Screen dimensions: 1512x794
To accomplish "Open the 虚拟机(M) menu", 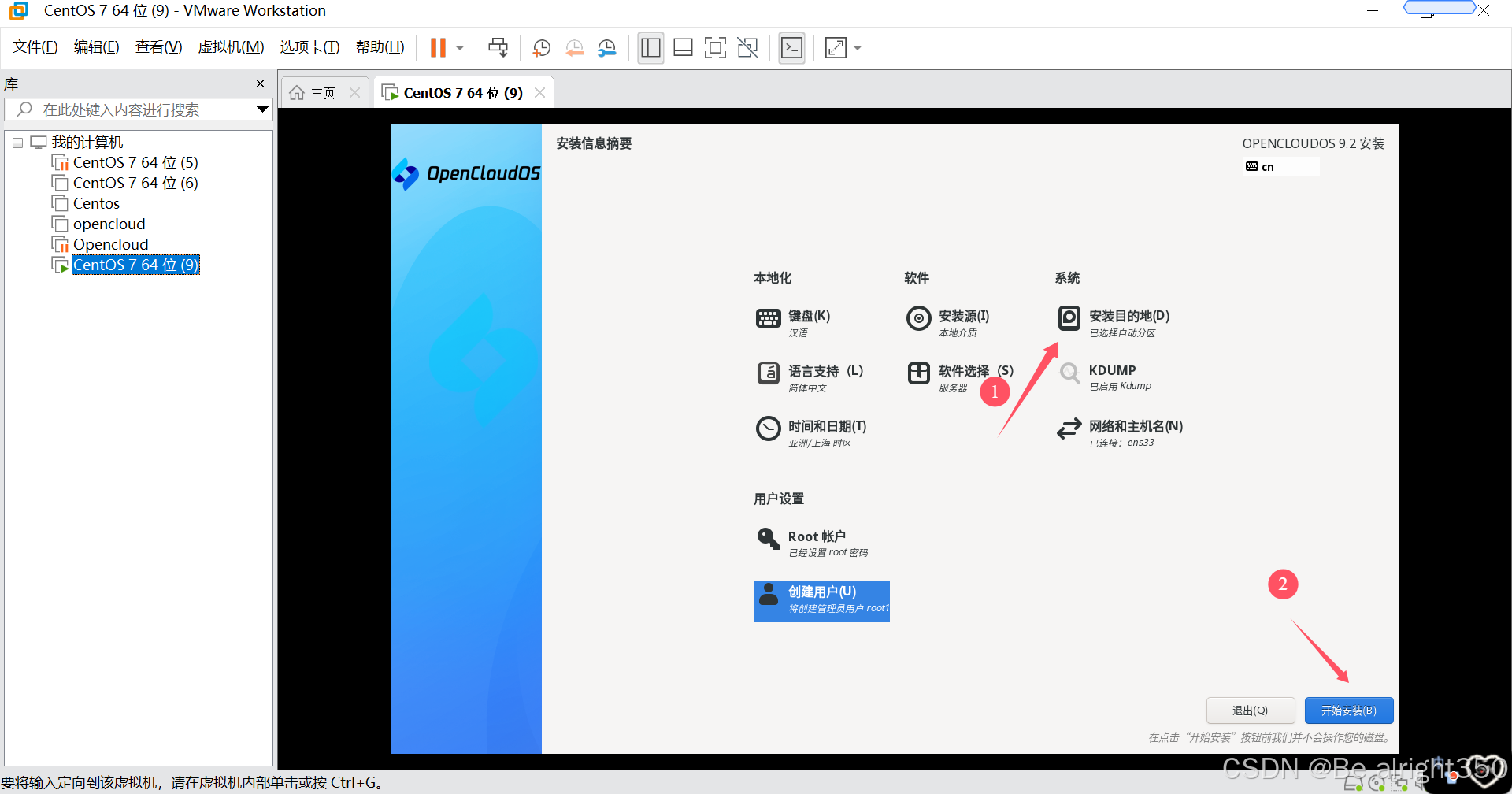I will (230, 46).
